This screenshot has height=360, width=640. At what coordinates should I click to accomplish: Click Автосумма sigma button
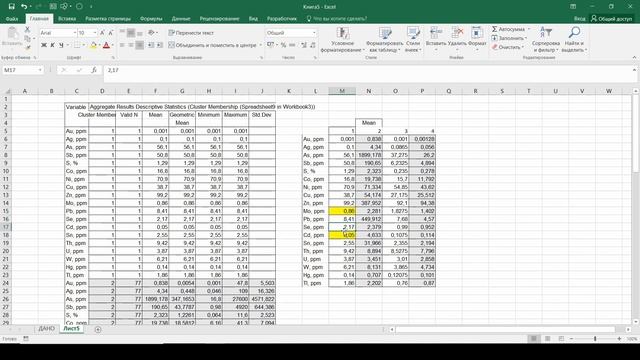[508, 29]
